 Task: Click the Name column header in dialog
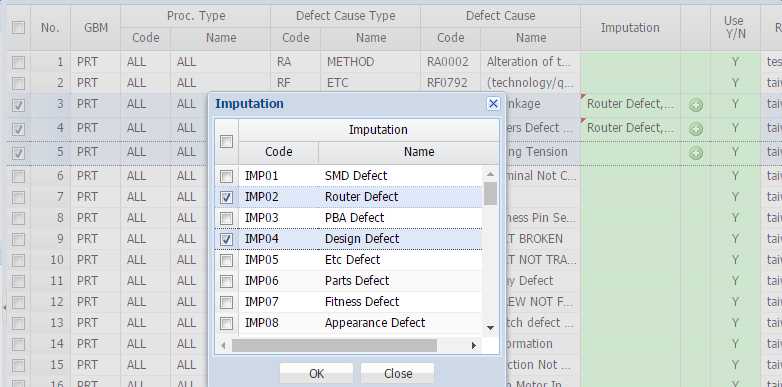(x=418, y=152)
